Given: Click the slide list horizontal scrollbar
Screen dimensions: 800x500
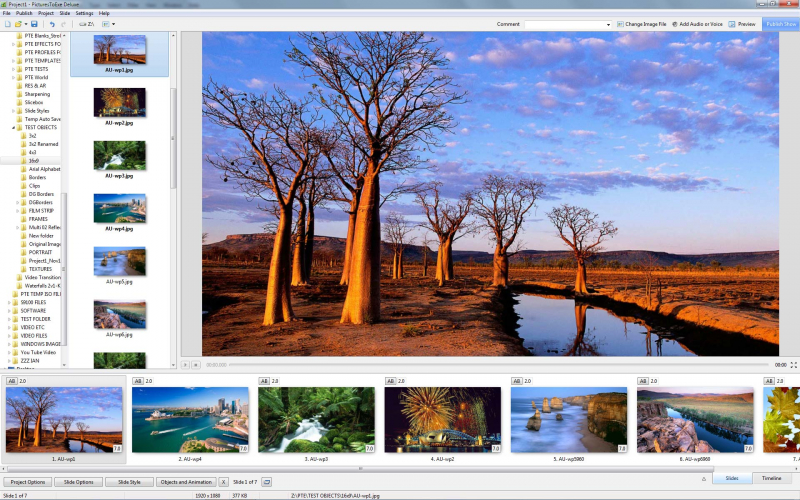Looking at the screenshot, I should pos(361,468).
